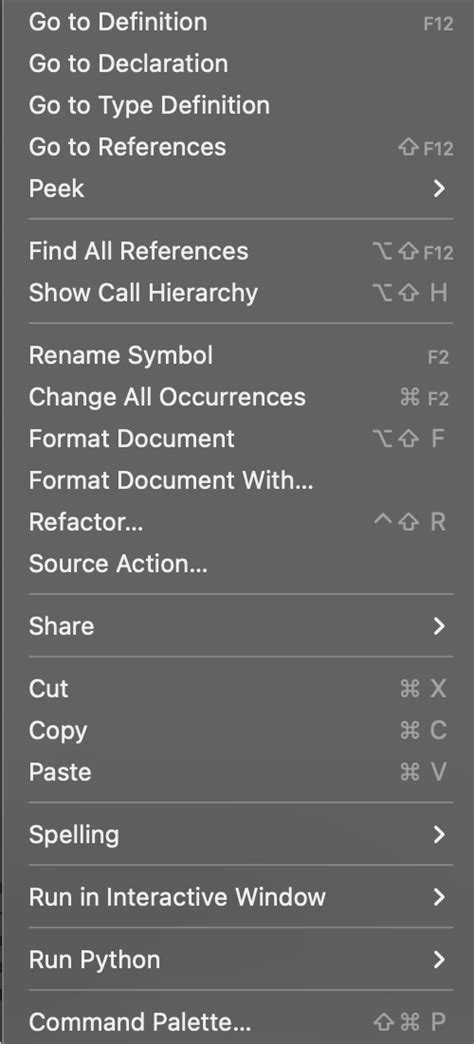474x1044 pixels.
Task: Open the Command Palette… entry
Action: pos(241,1022)
